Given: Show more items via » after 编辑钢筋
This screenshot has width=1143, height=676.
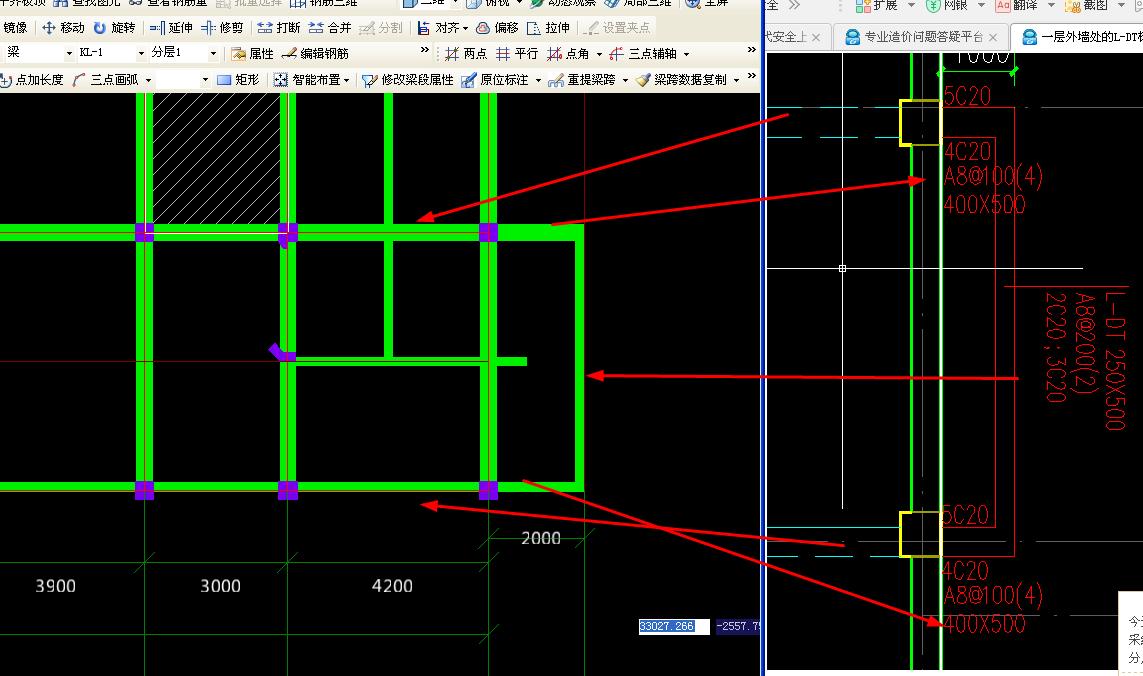Looking at the screenshot, I should [x=425, y=50].
